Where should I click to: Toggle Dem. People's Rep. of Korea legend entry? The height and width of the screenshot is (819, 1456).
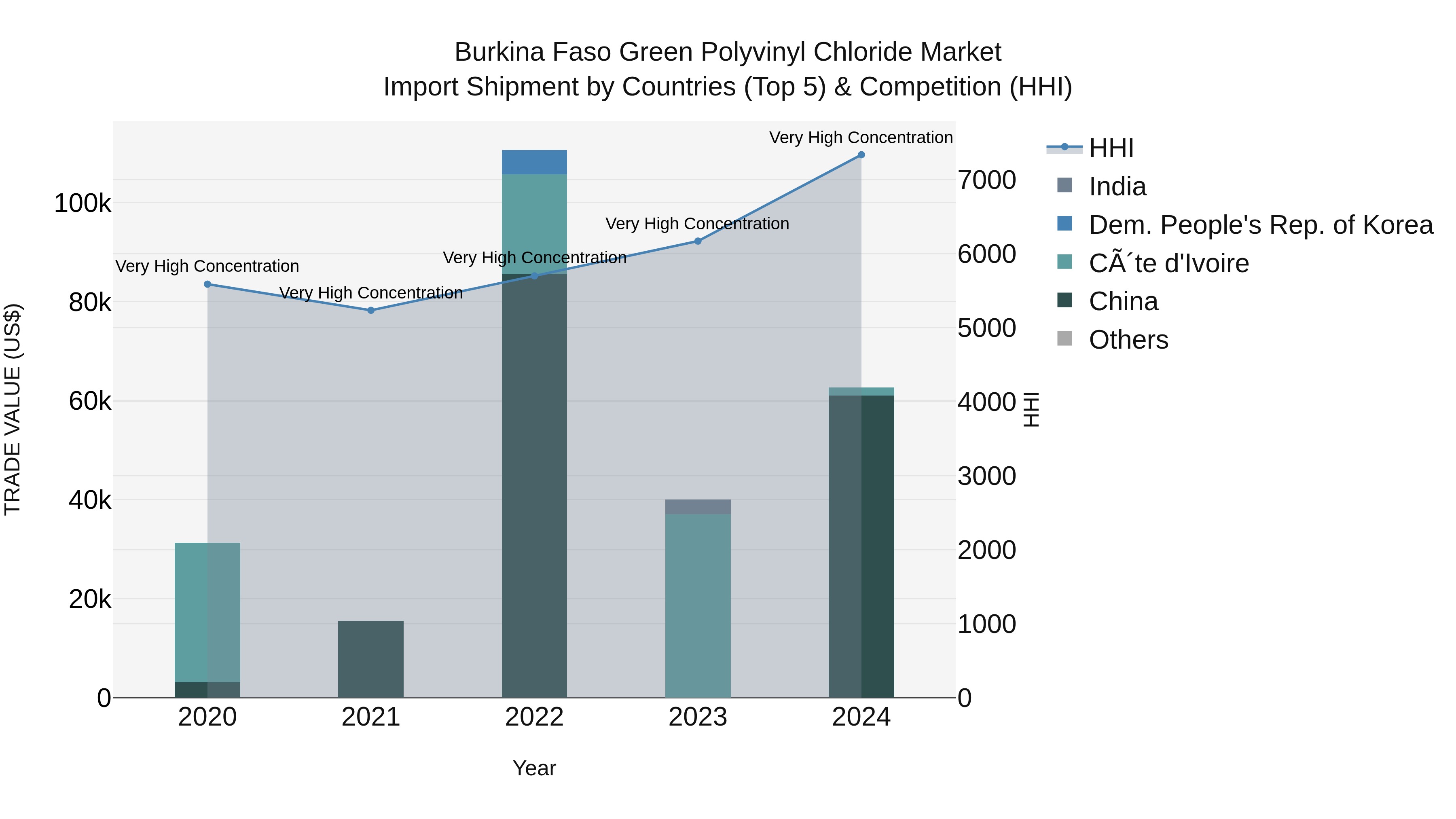tap(1245, 225)
